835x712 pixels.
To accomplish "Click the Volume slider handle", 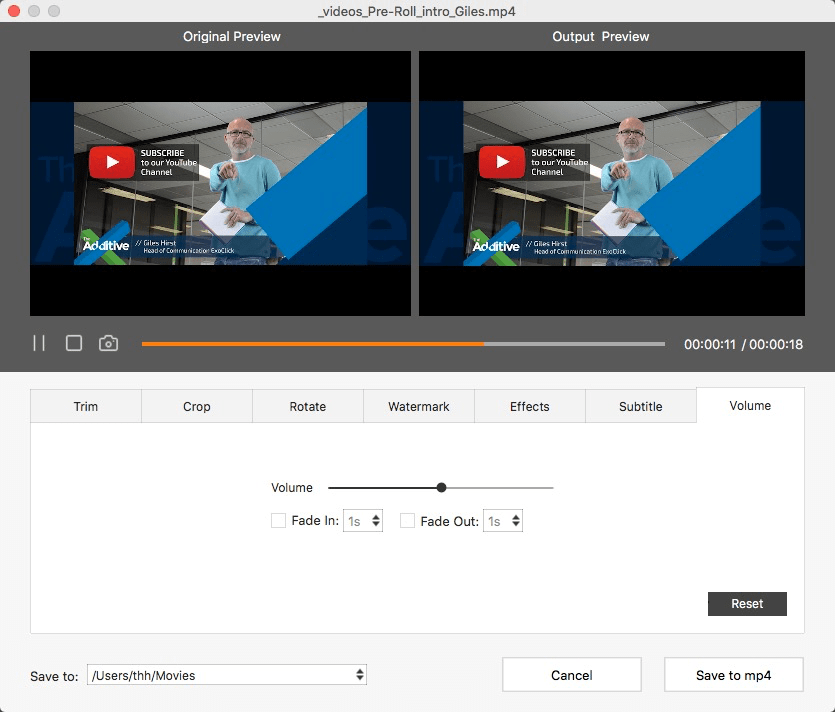I will (441, 488).
